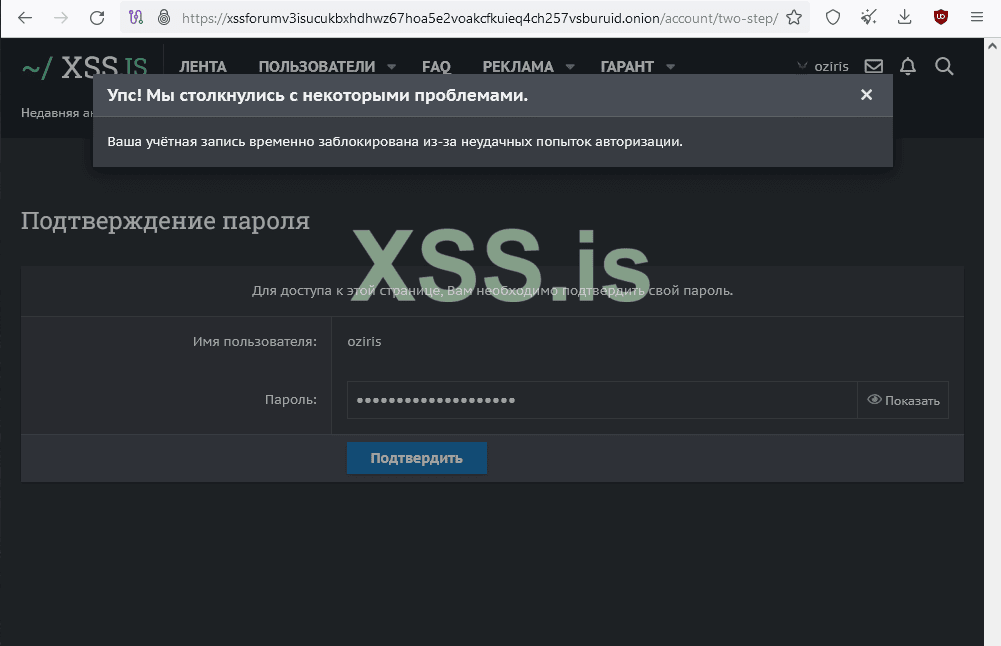Open the РЕКЛАМА nav item
The height and width of the screenshot is (646, 1001).
518,66
